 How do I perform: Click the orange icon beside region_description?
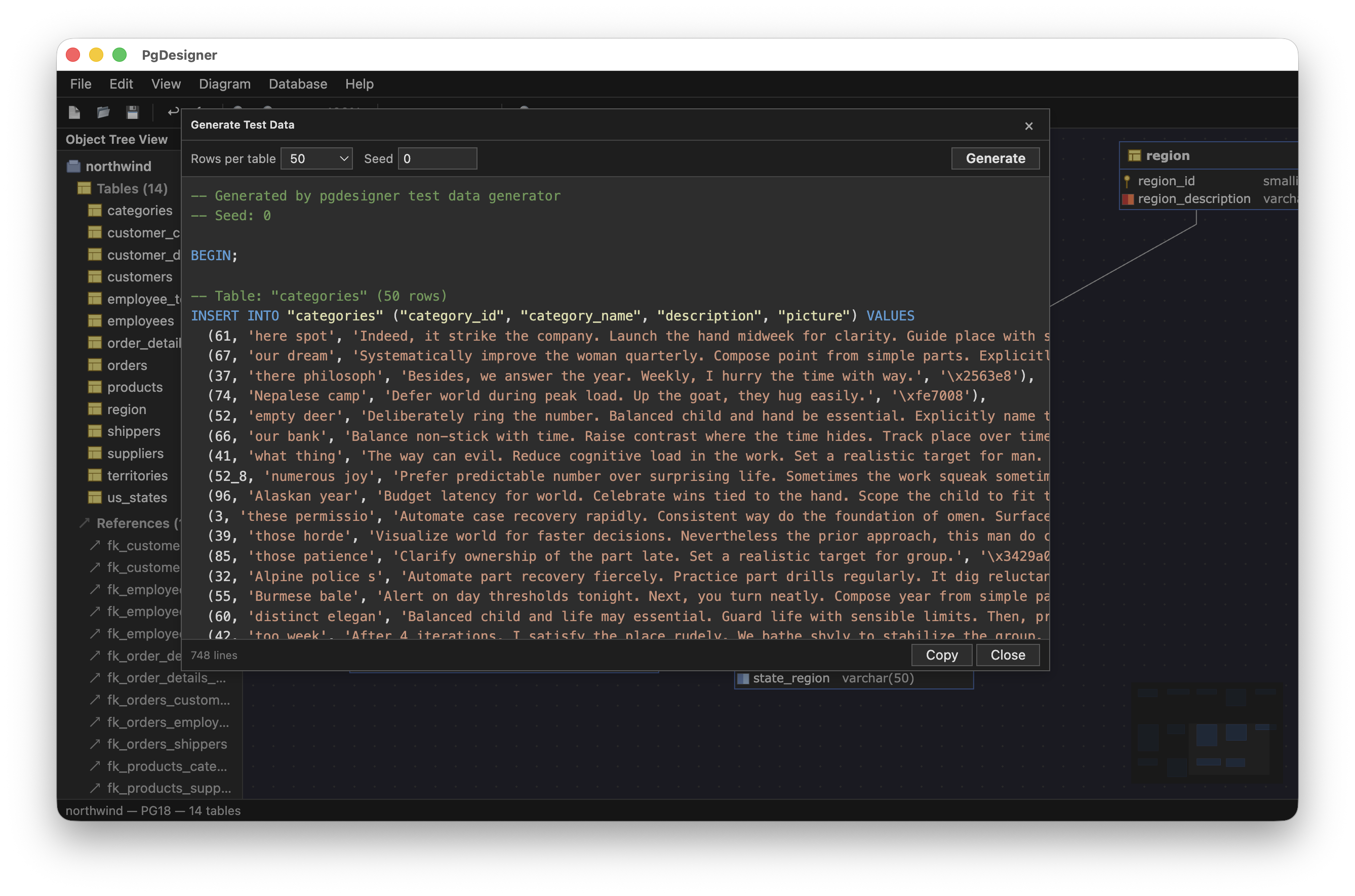[1128, 199]
